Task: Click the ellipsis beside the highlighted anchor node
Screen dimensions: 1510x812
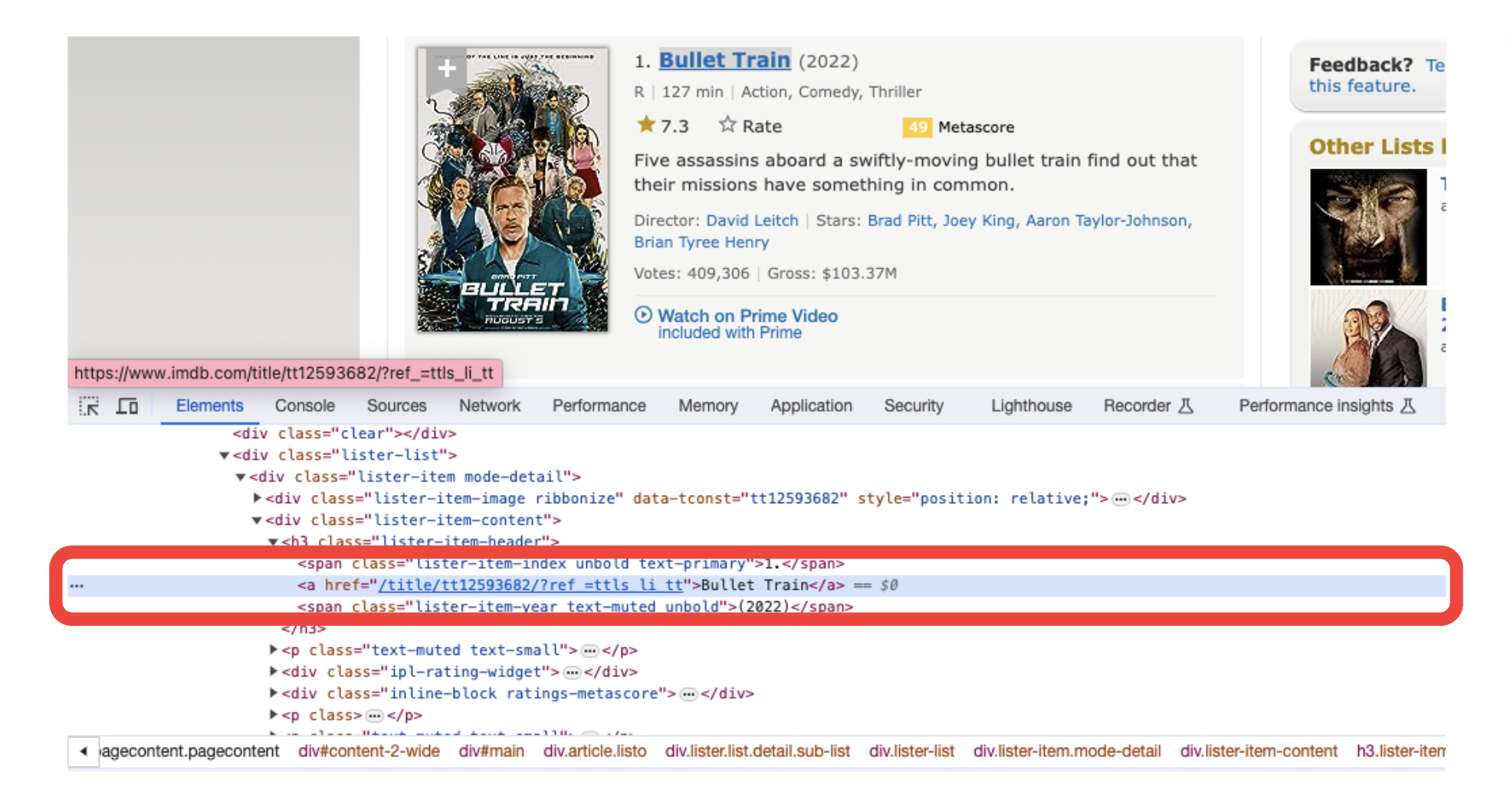Action: pos(77,586)
